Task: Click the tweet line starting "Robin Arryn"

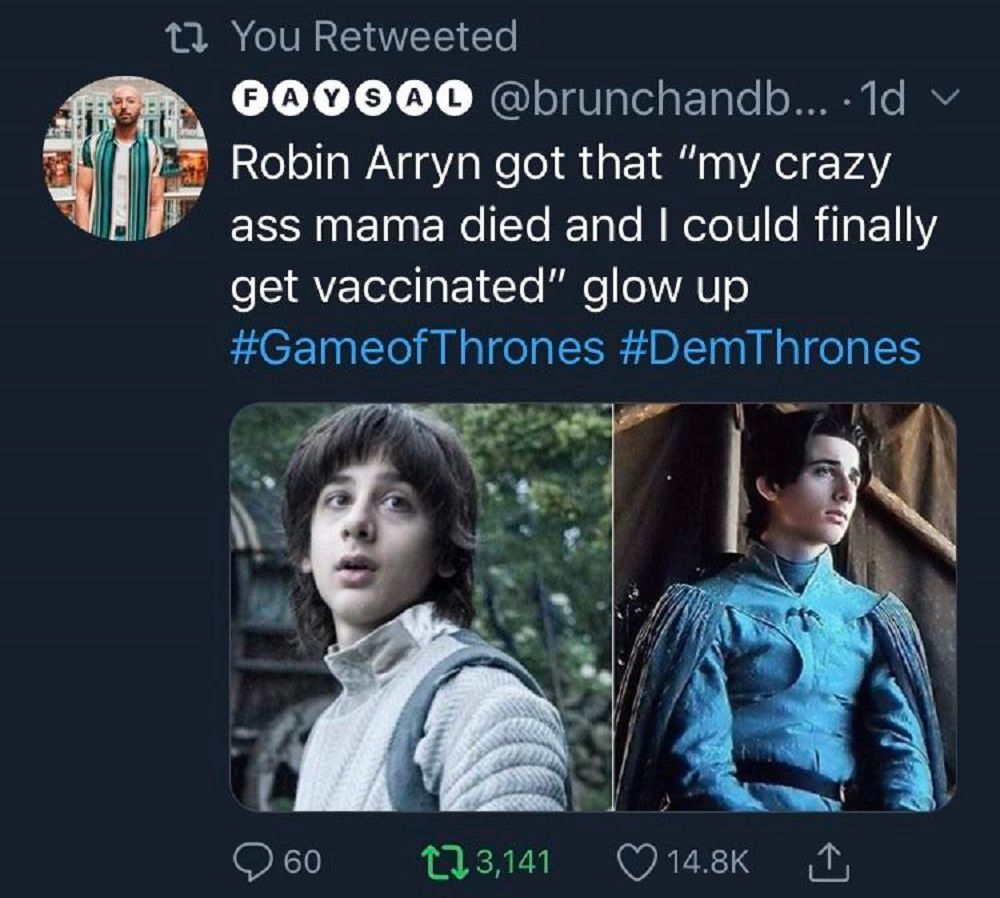Action: (x=560, y=166)
